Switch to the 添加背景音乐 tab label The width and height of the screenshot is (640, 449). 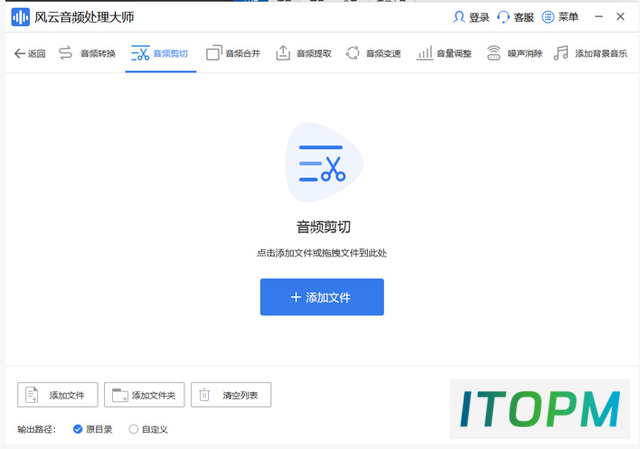tap(601, 53)
